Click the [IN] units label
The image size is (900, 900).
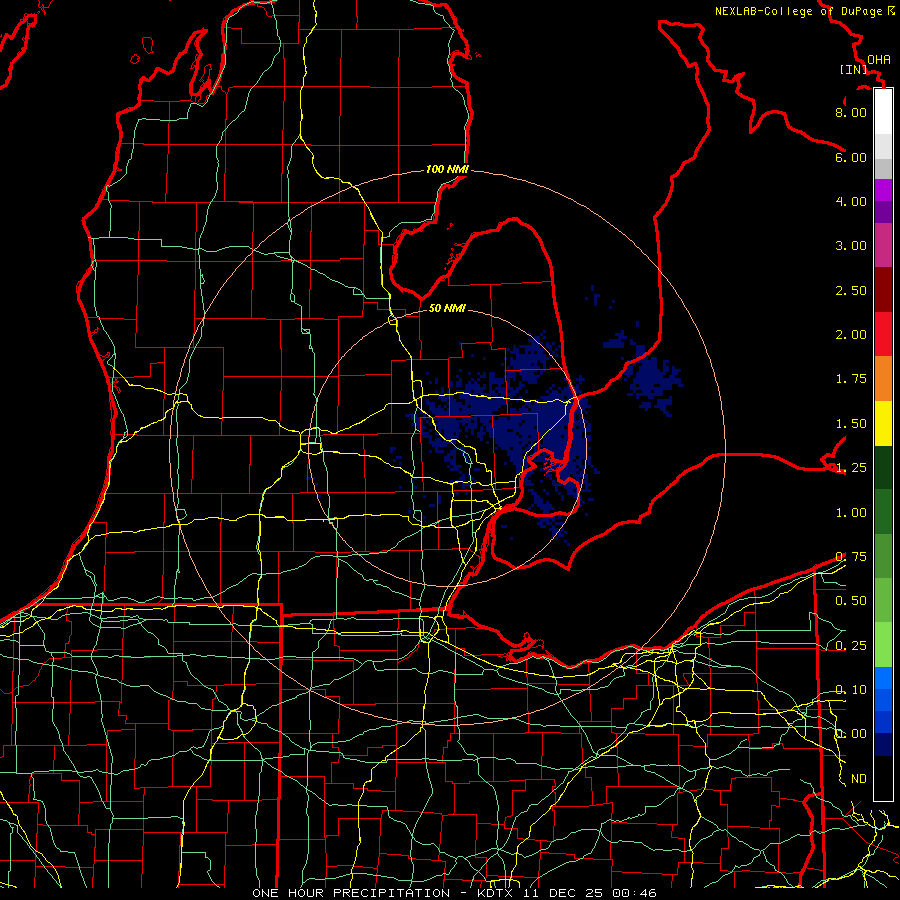click(x=854, y=69)
